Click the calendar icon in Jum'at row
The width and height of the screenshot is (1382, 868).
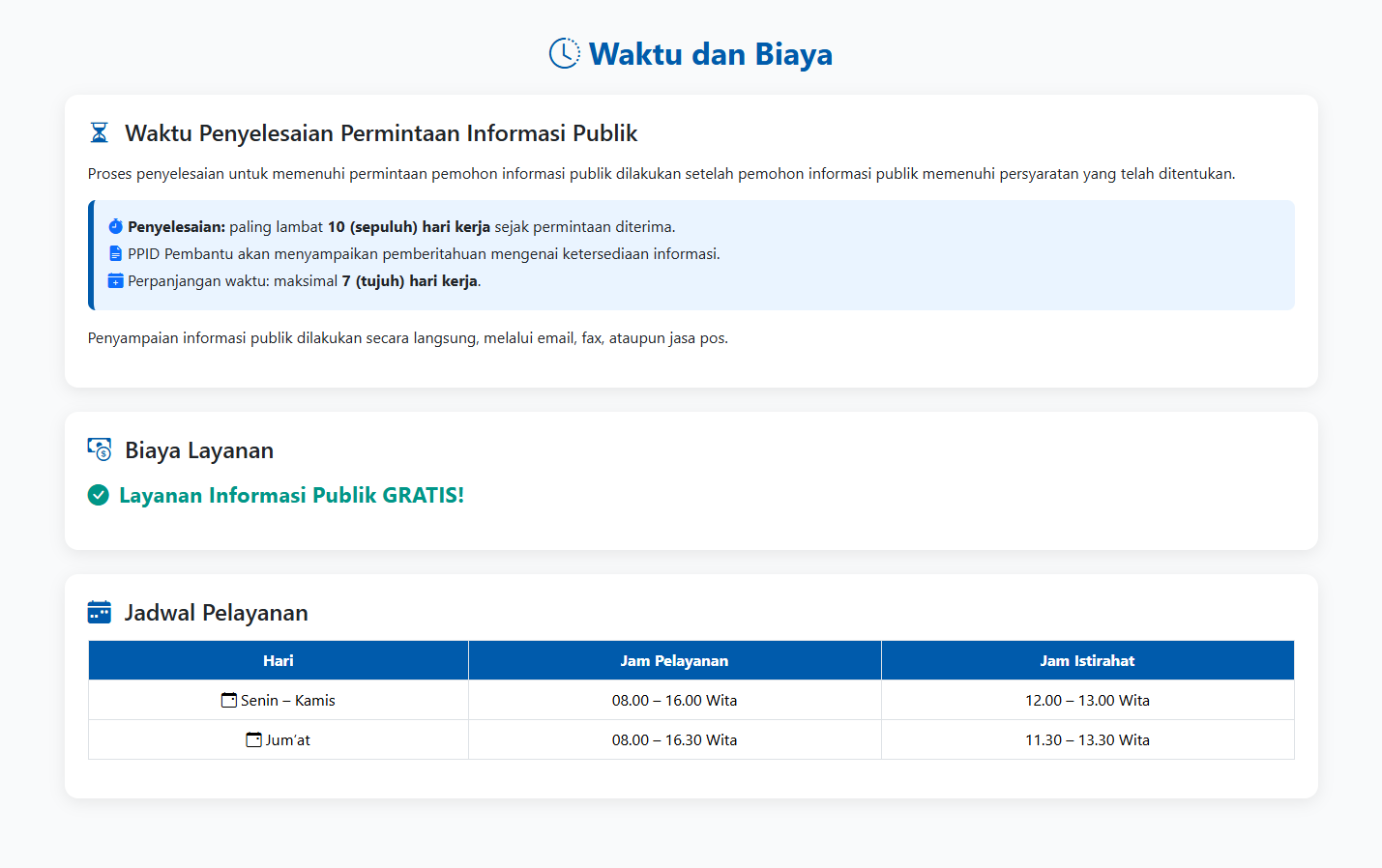[x=253, y=739]
